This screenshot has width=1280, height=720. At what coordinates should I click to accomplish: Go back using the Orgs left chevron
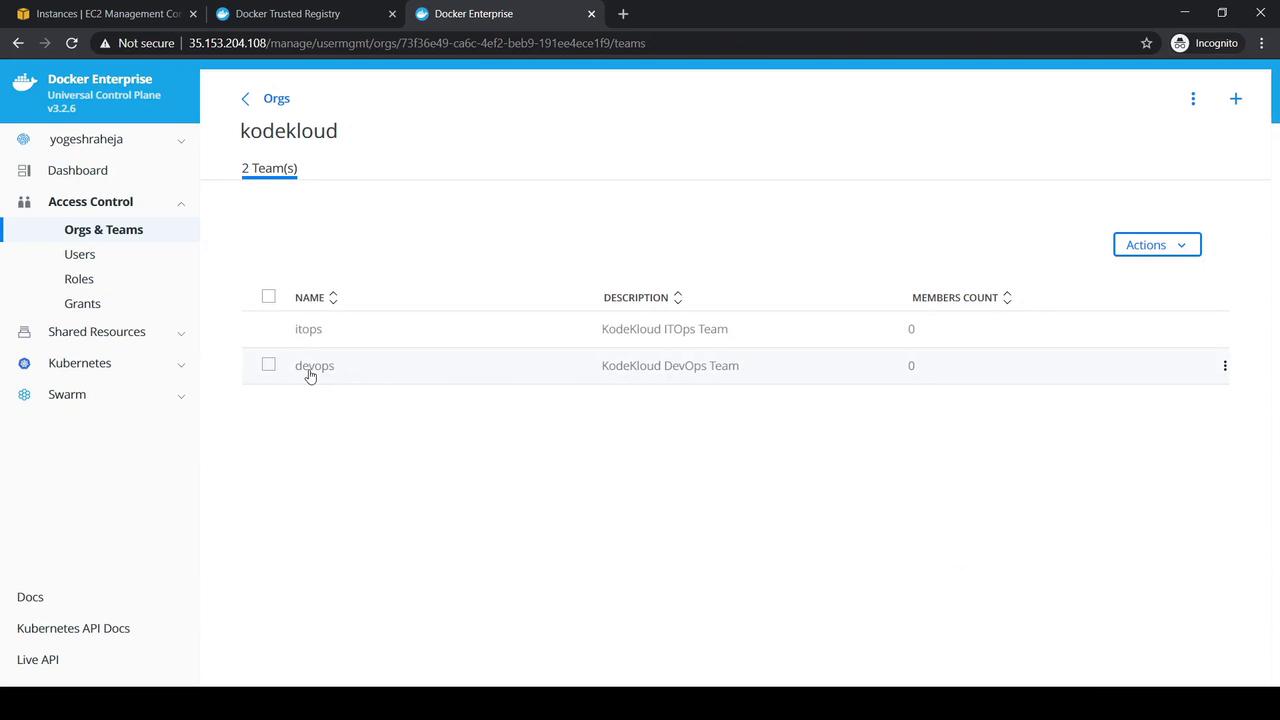pyautogui.click(x=246, y=99)
